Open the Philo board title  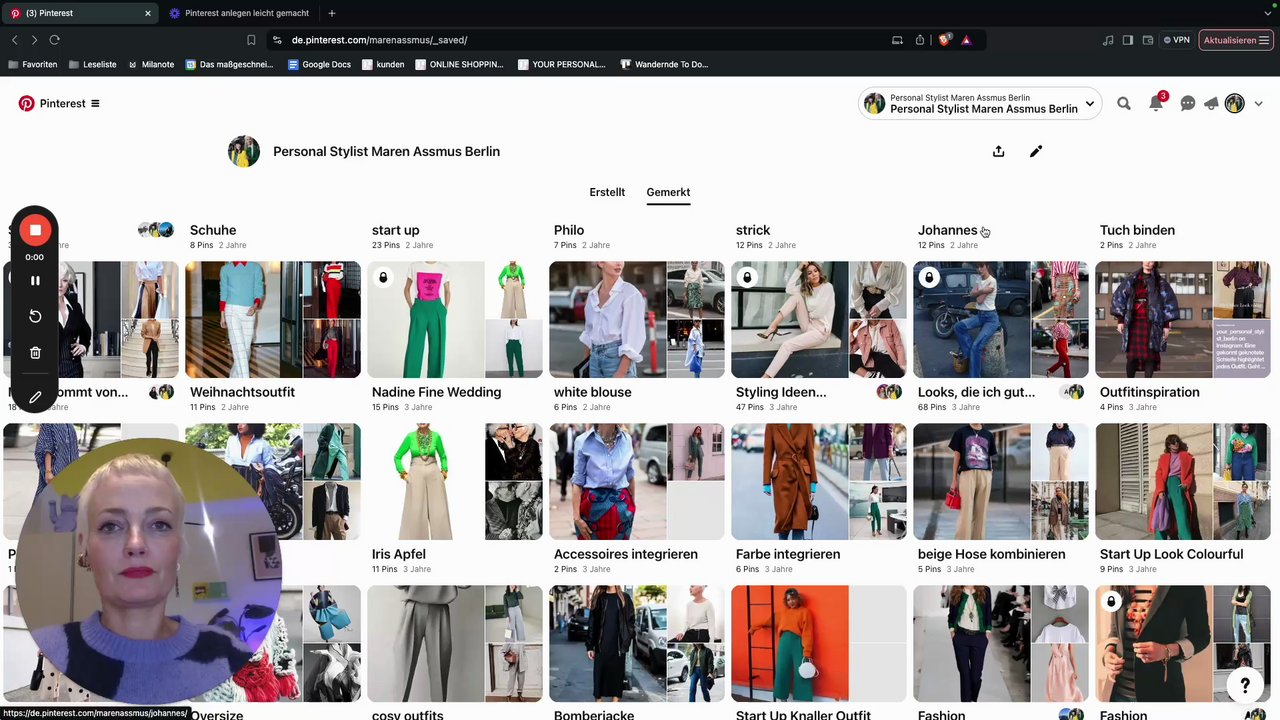click(x=569, y=230)
